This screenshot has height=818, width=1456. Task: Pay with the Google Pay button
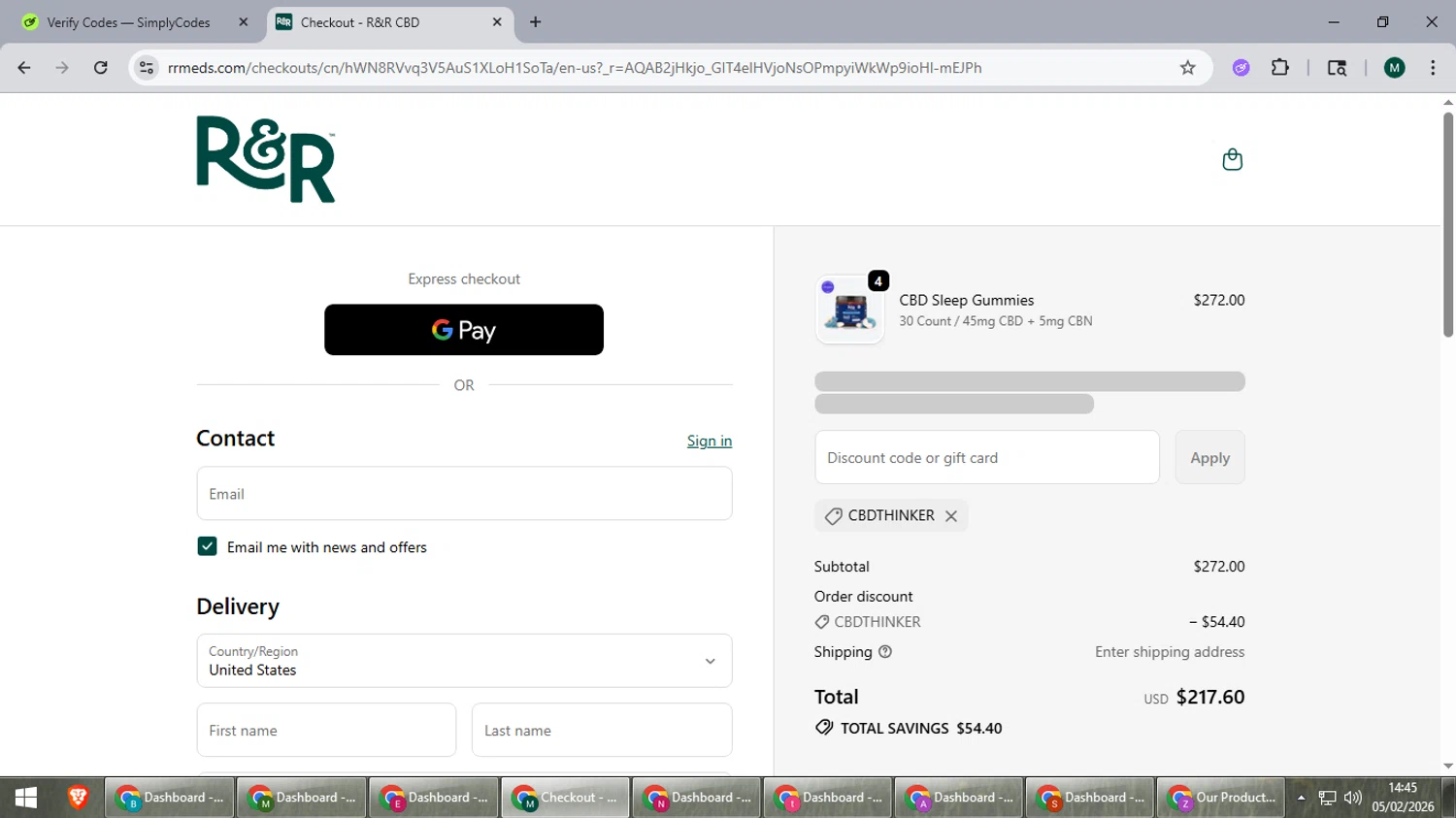[464, 330]
